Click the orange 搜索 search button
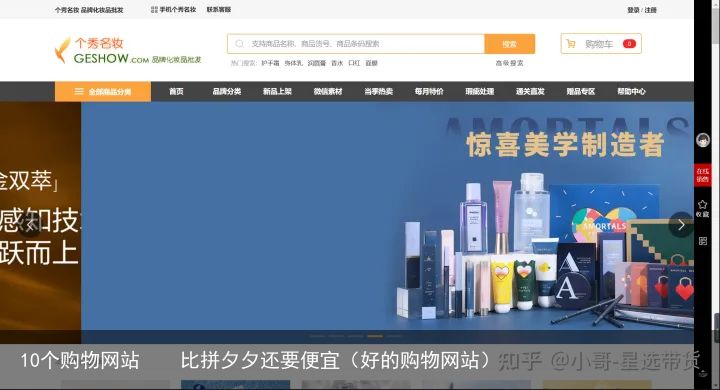Viewport: 720px width, 390px height. point(510,44)
